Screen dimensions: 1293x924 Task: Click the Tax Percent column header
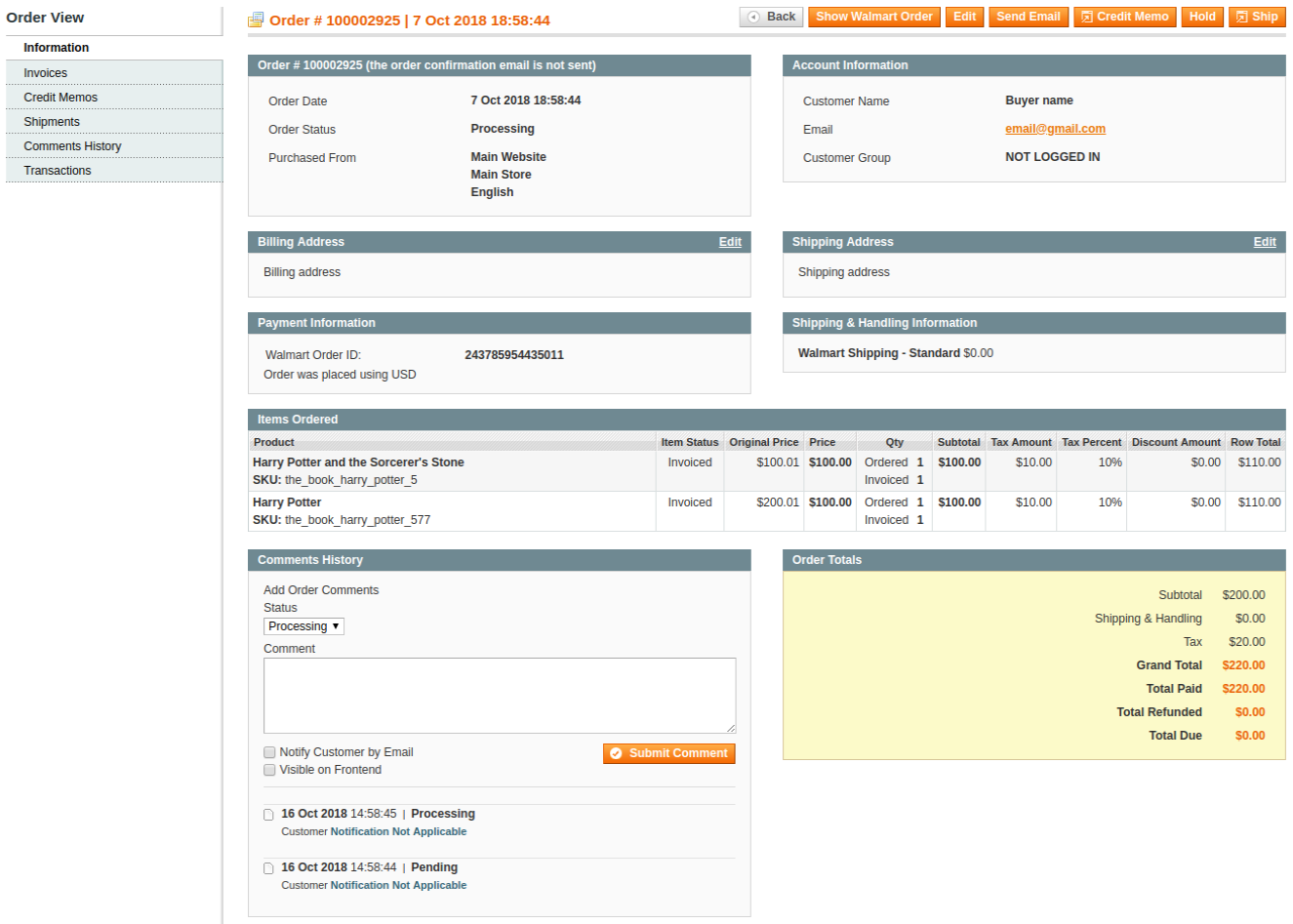[x=1092, y=442]
